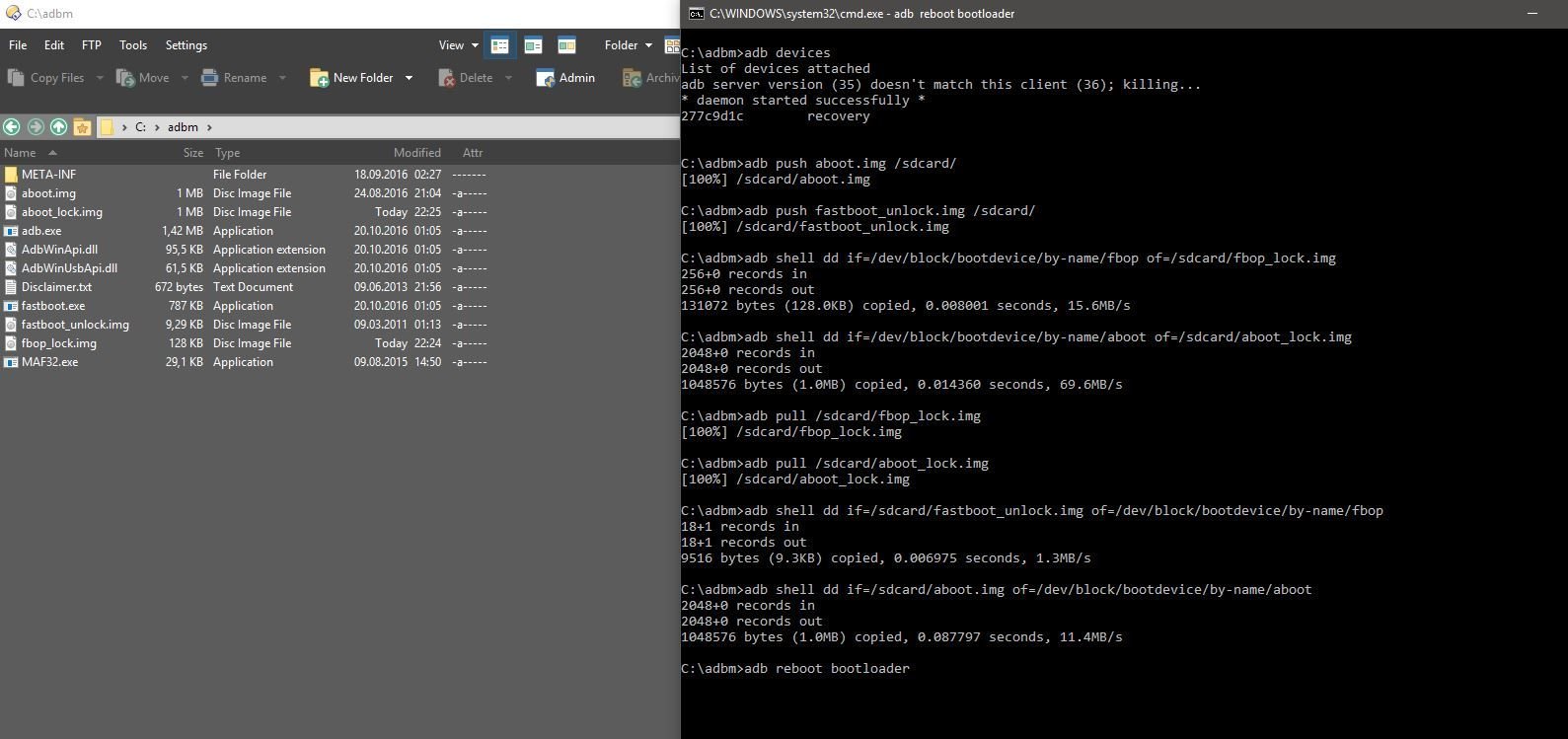Select the fbop_lock.img file icon
The width and height of the screenshot is (1568, 739).
[x=11, y=343]
